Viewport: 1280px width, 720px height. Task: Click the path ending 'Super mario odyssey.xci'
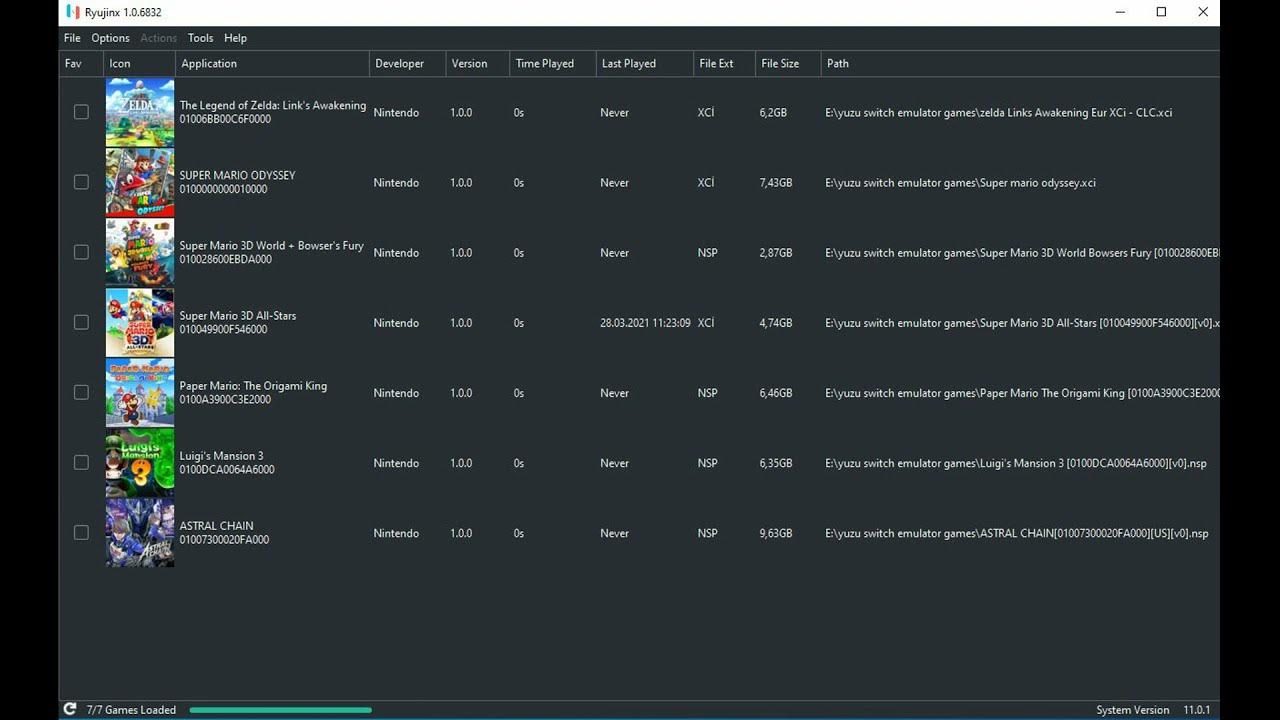[960, 183]
